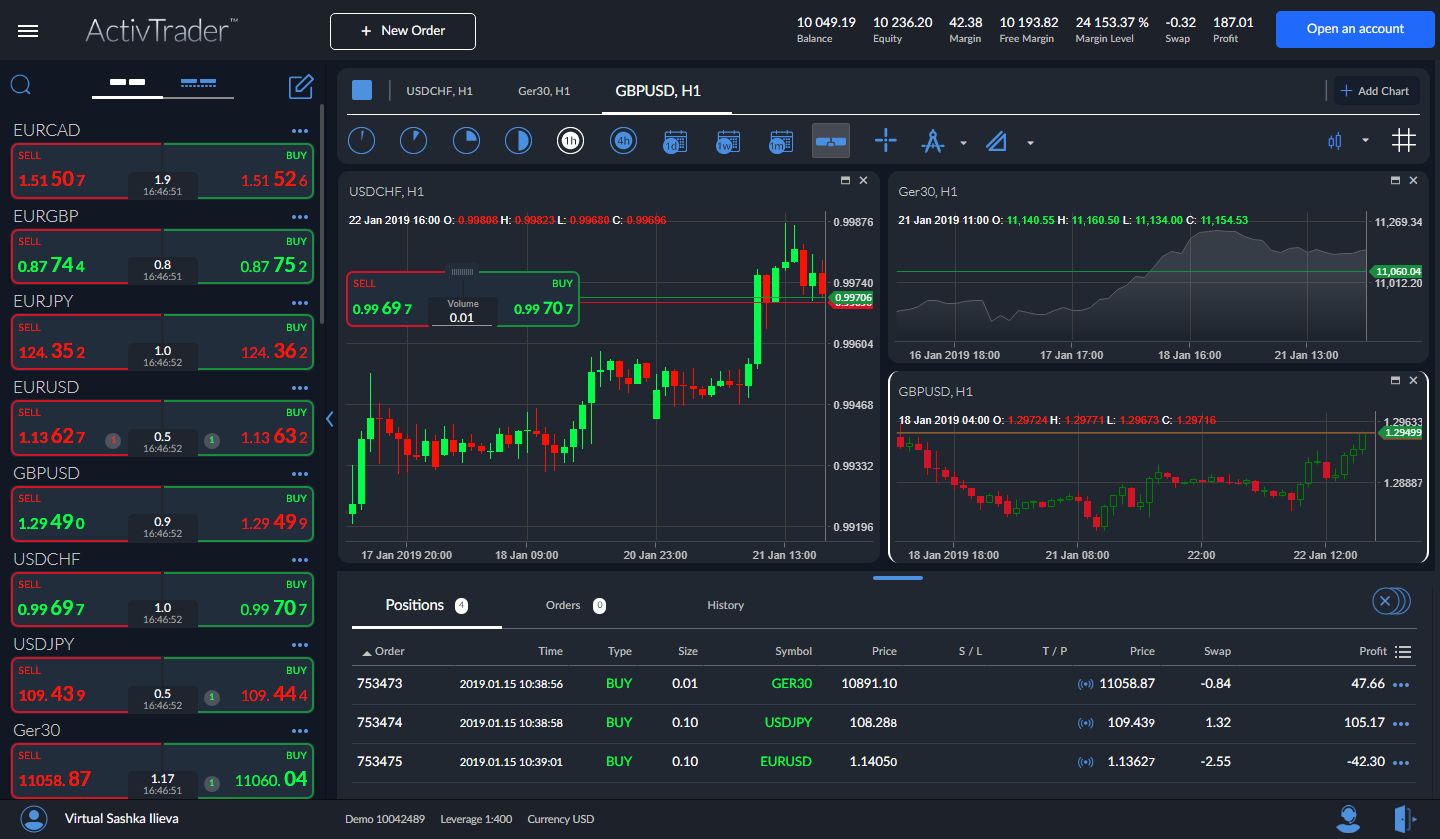This screenshot has height=839, width=1440.
Task: Click the candlestick chart type icon
Action: click(x=1334, y=141)
